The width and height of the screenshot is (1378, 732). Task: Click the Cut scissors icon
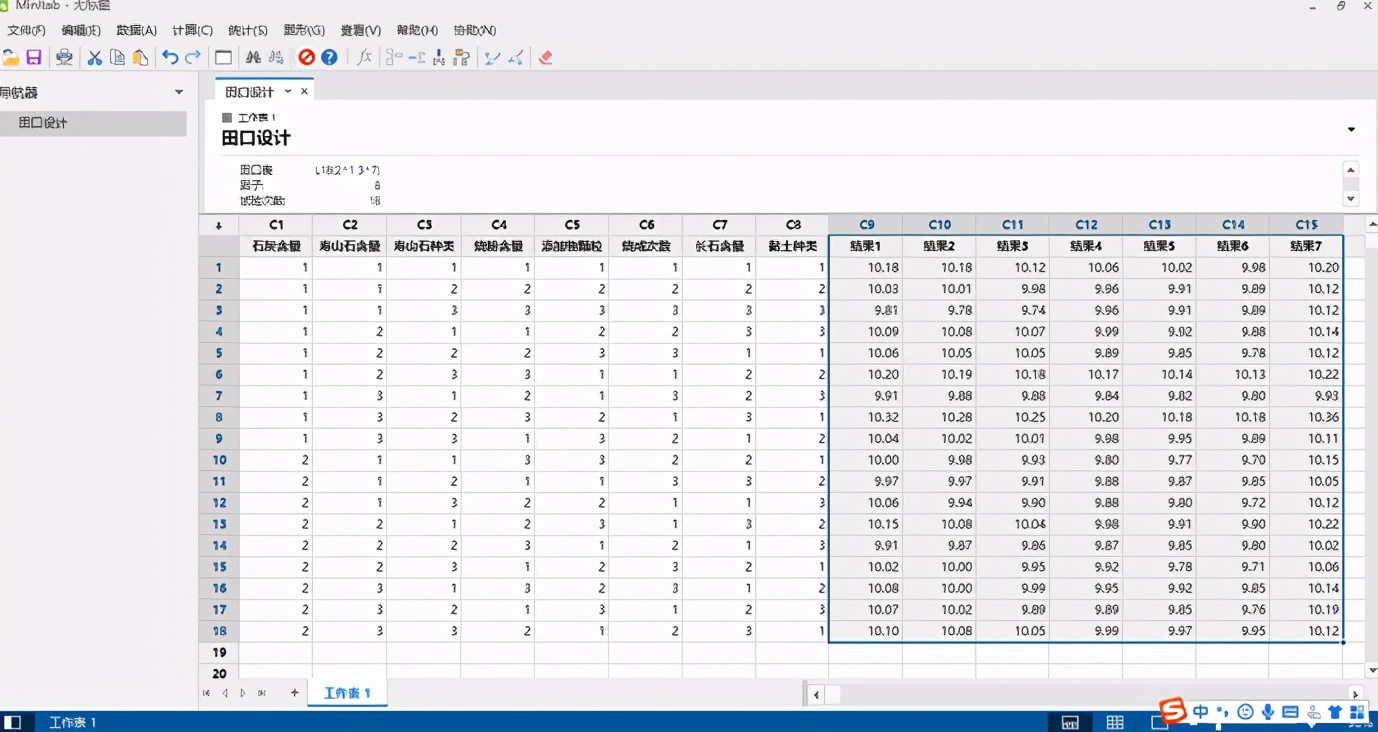[x=94, y=58]
